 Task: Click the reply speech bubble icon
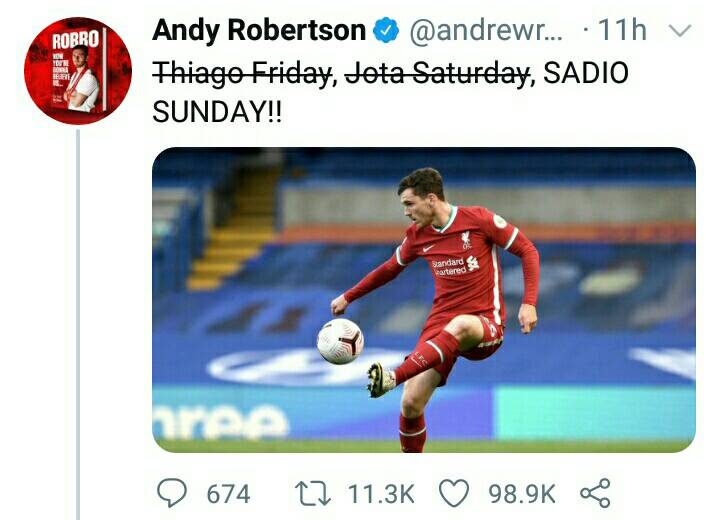pyautogui.click(x=172, y=493)
